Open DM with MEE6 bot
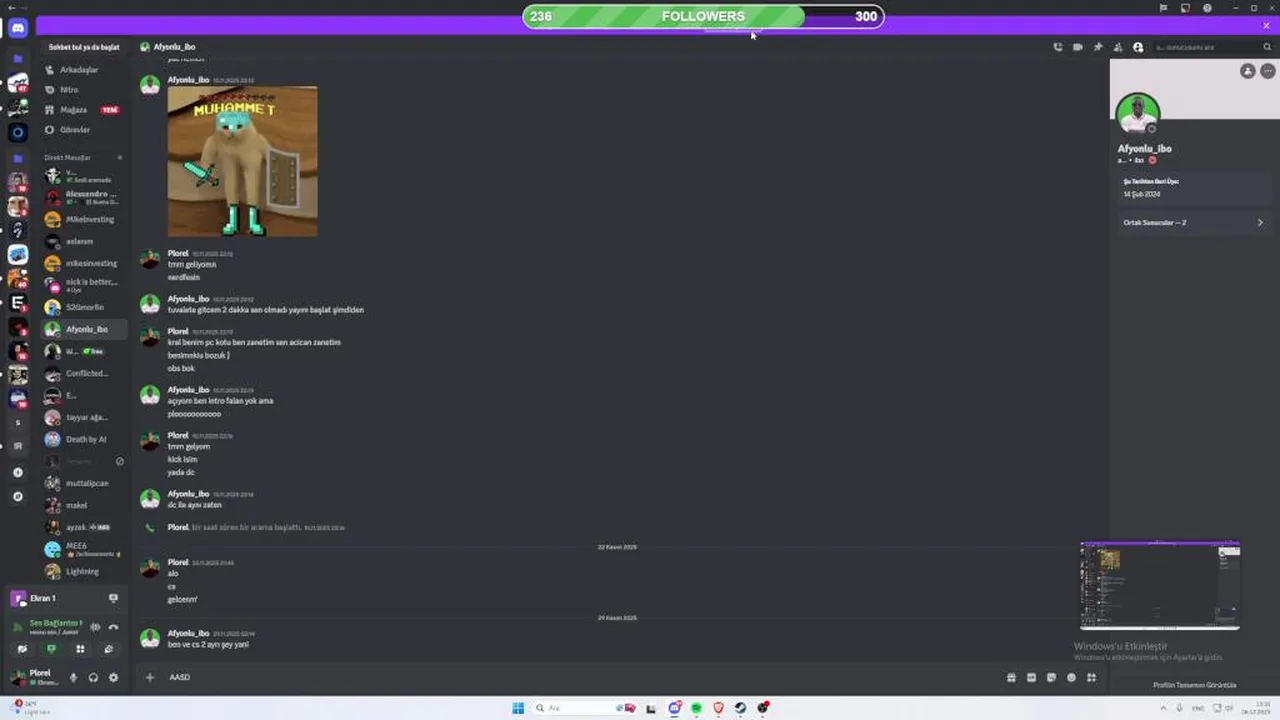The height and width of the screenshot is (720, 1280). (86, 549)
